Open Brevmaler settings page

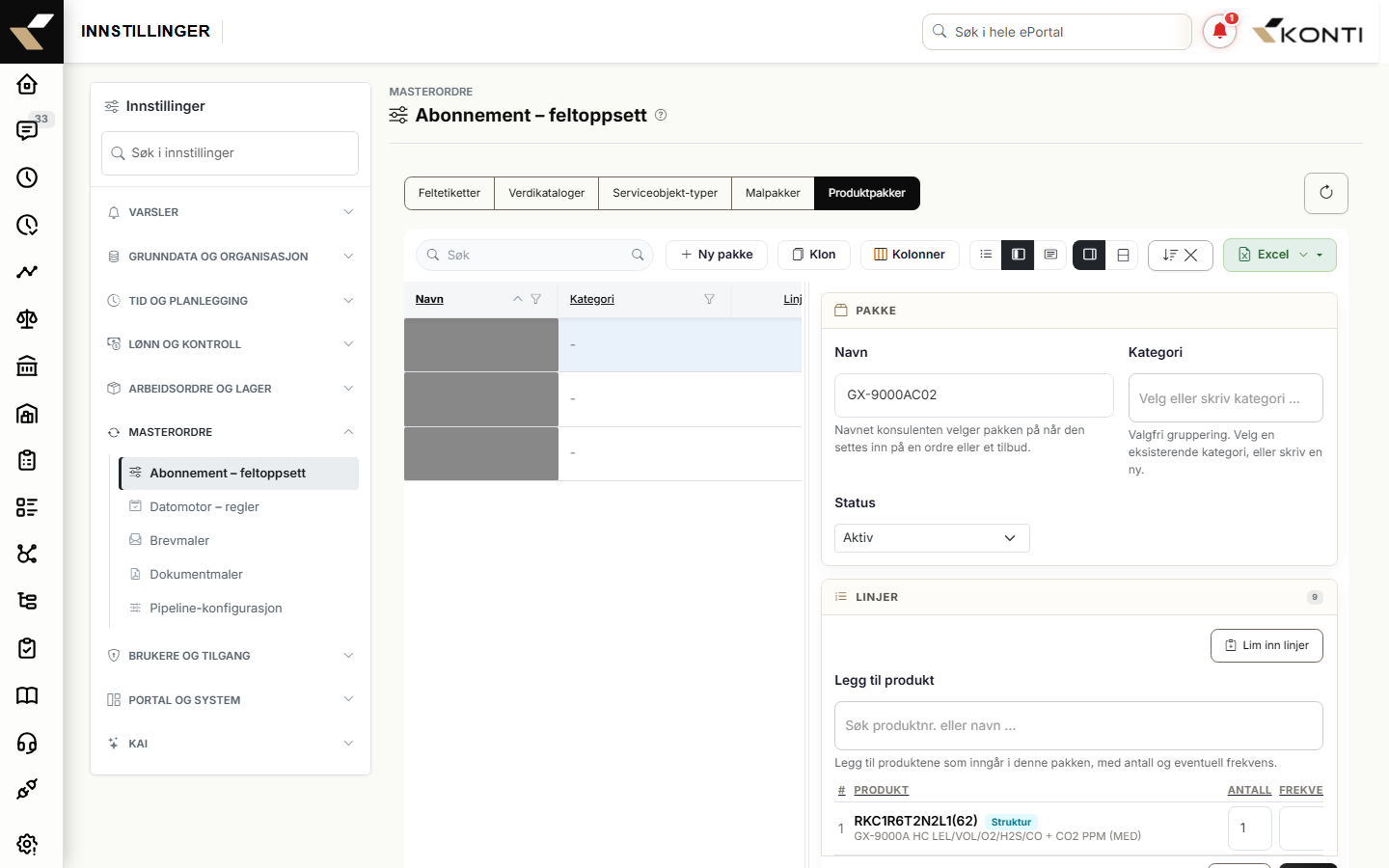[x=239, y=541]
